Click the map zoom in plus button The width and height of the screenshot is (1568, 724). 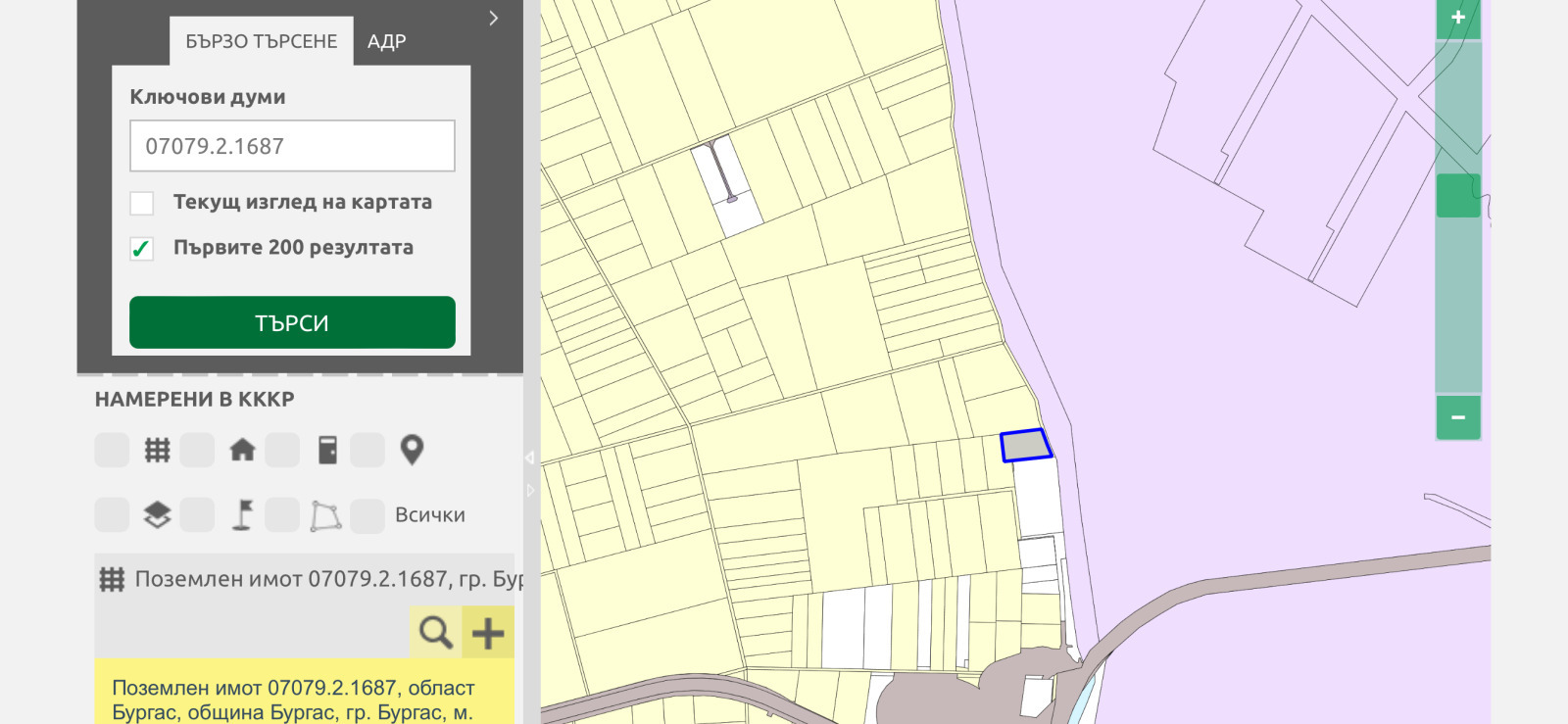pos(1457,19)
